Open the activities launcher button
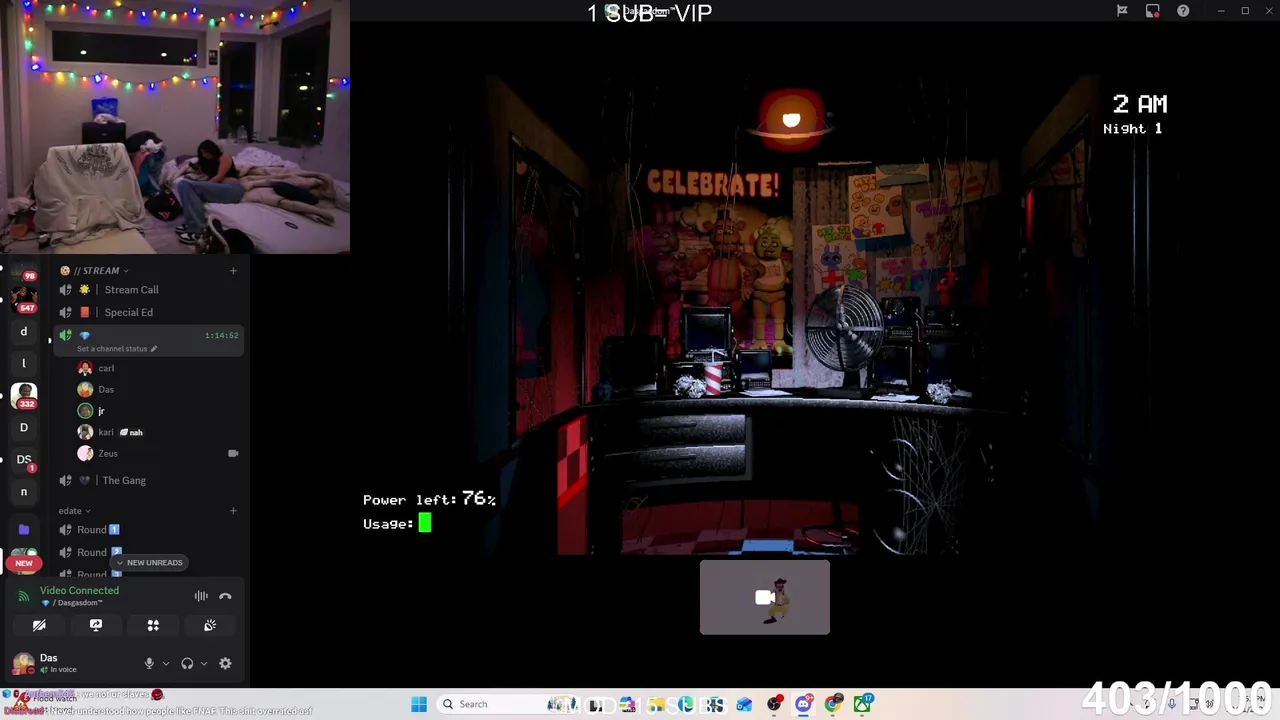The height and width of the screenshot is (720, 1280). [x=153, y=625]
